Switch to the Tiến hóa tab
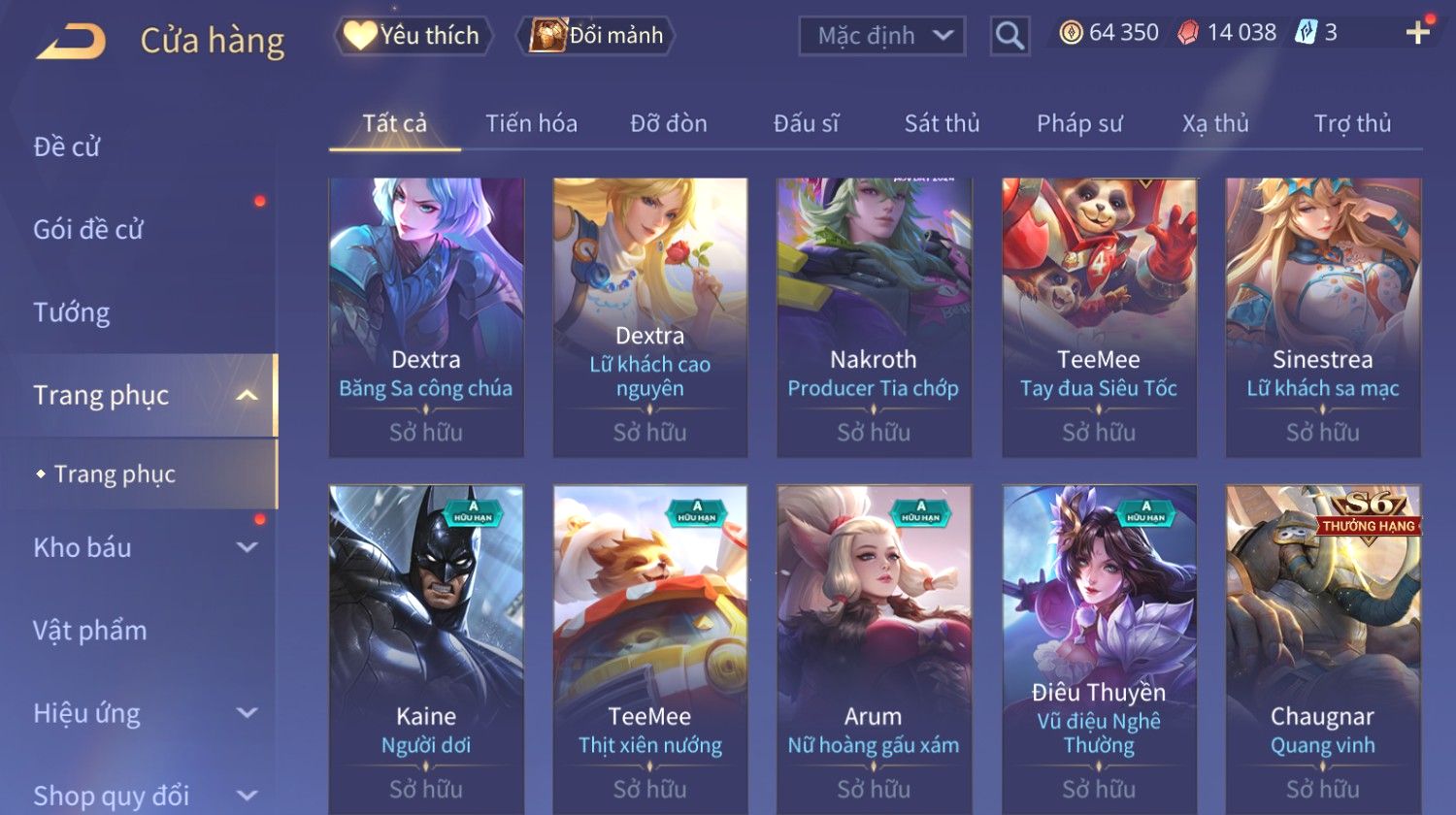1456x815 pixels. coord(531,123)
